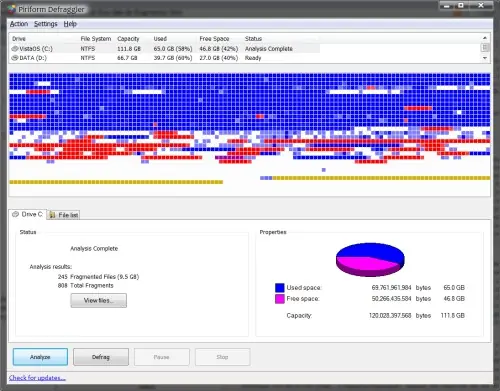Screen dimensions: 500x391
Task: Click the Drive C tab disk icon
Action: coord(15,214)
